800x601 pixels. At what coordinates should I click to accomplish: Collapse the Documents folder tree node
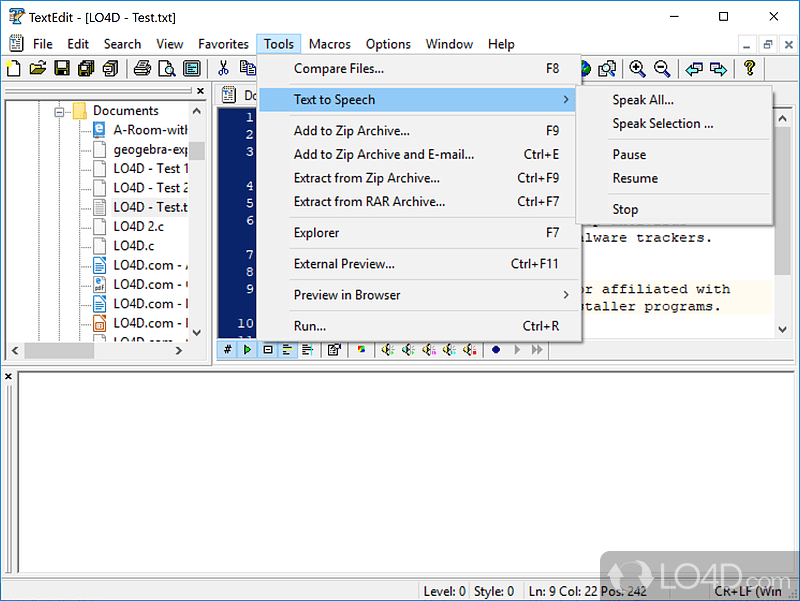click(60, 112)
